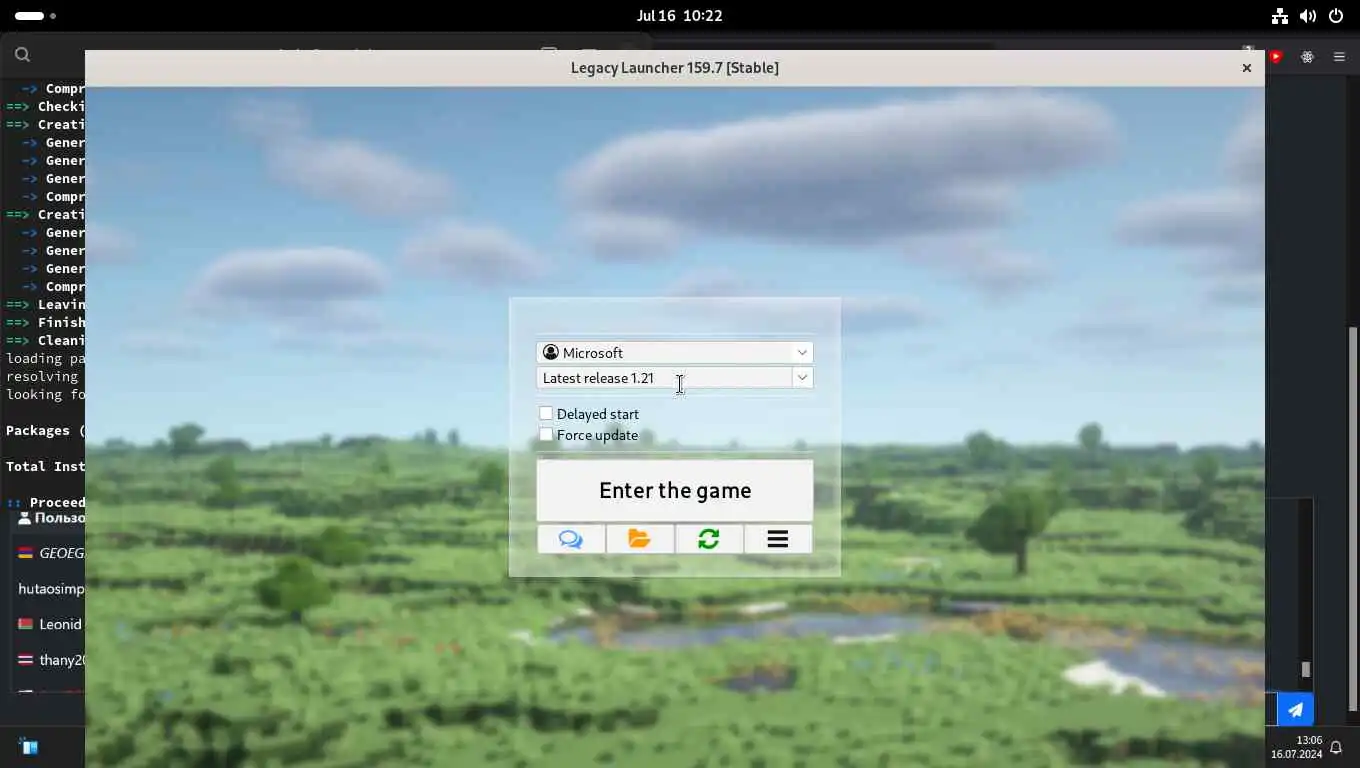Viewport: 1360px width, 768px height.
Task: Open the Jul 16 10:22 clock menu
Action: coord(679,16)
